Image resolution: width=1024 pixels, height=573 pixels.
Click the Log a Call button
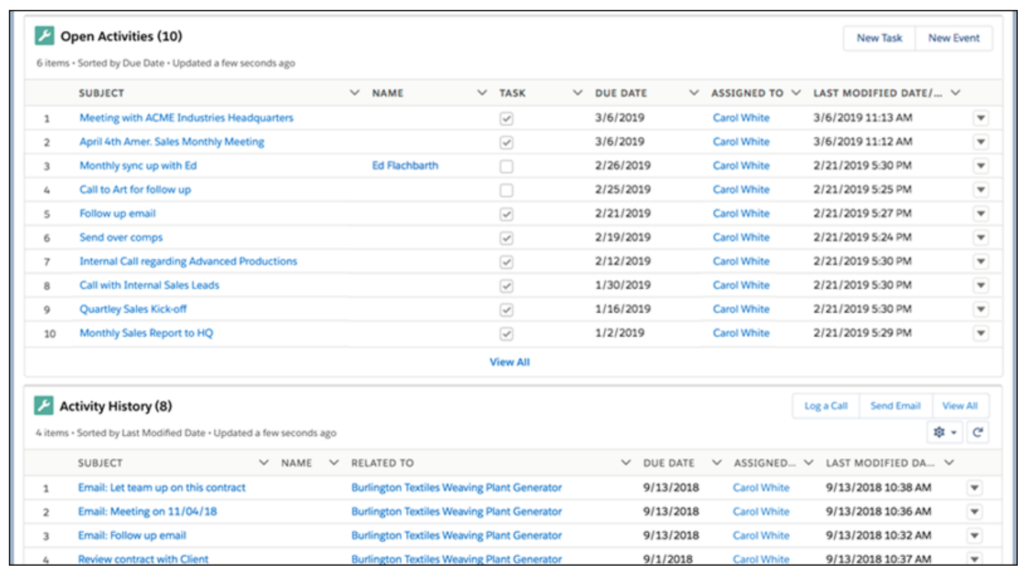pos(825,406)
